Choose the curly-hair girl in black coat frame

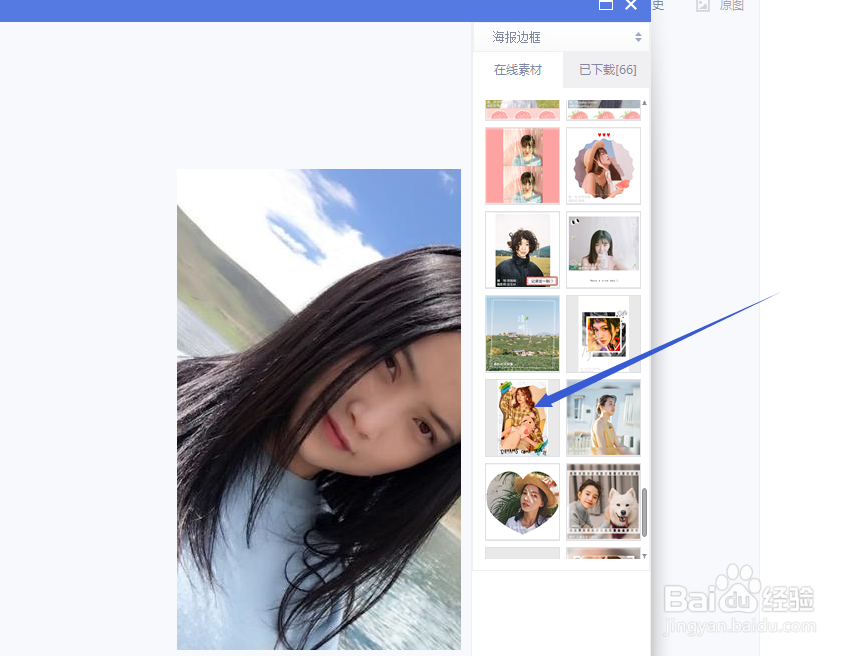point(522,250)
